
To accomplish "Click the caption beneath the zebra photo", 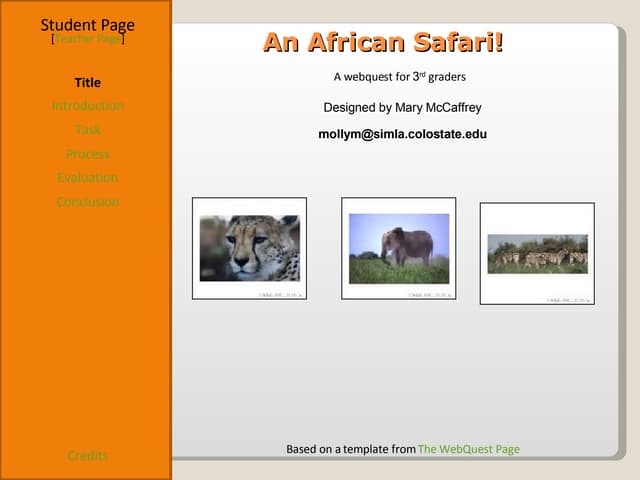I will pyautogui.click(x=567, y=299).
